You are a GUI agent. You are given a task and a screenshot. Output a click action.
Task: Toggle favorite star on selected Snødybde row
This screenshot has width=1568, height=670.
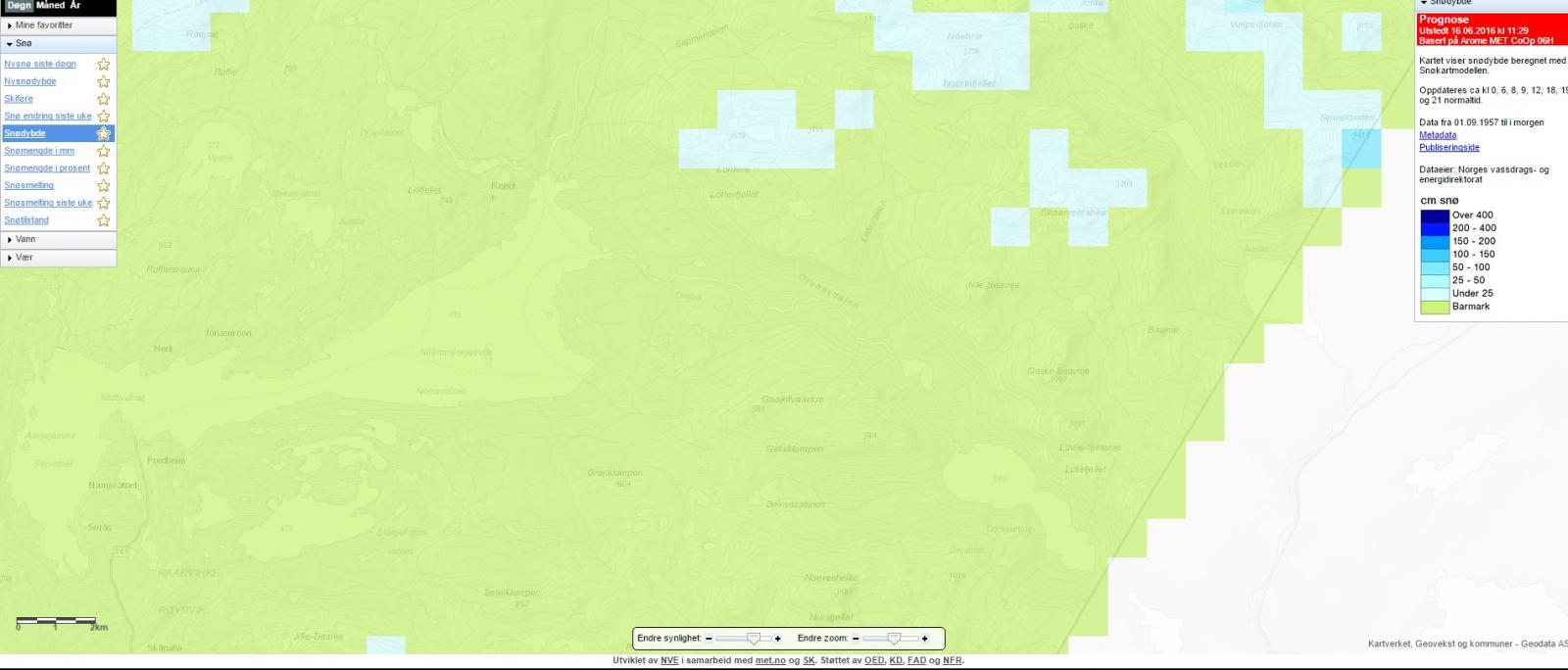(x=103, y=133)
